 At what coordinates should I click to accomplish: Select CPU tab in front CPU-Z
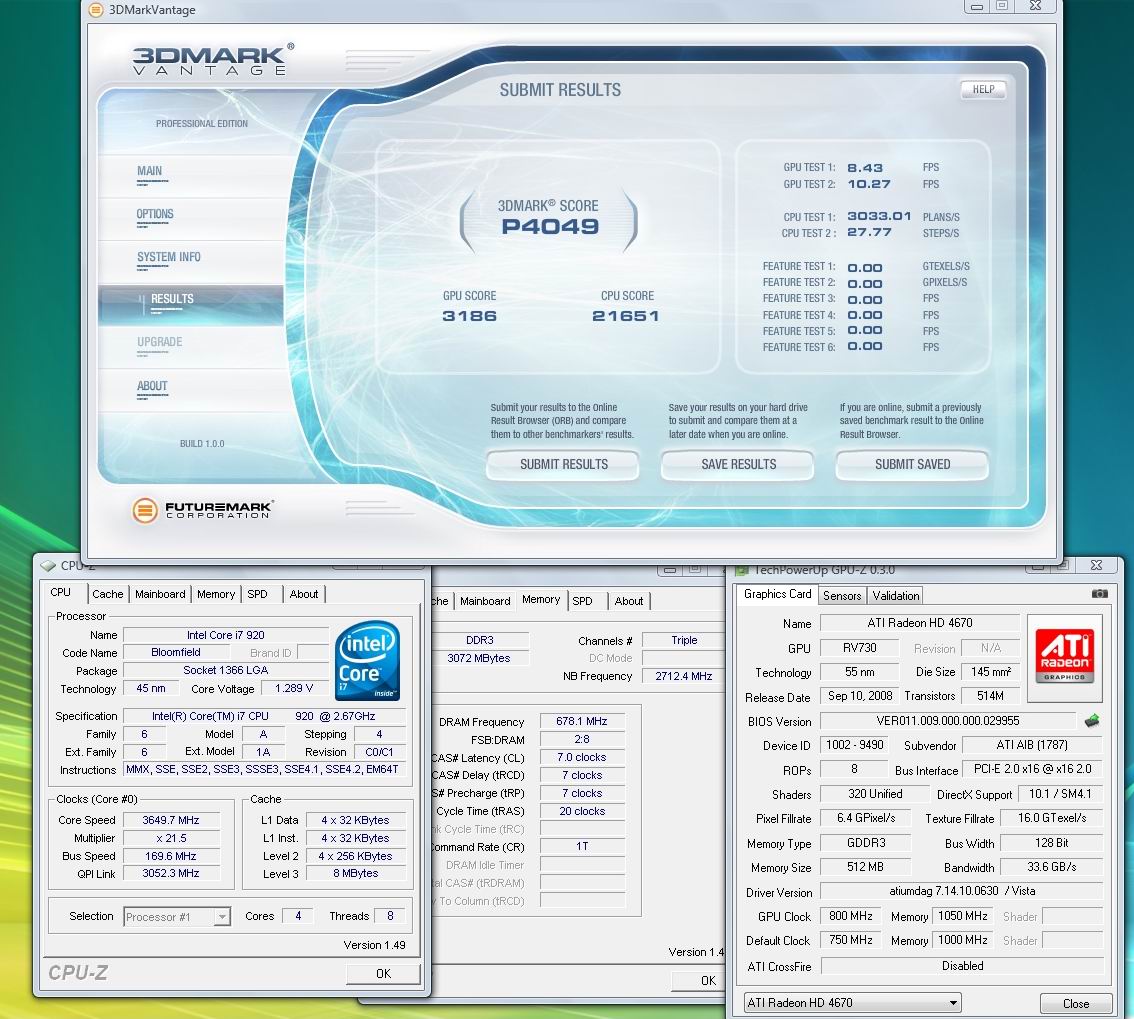tap(61, 592)
